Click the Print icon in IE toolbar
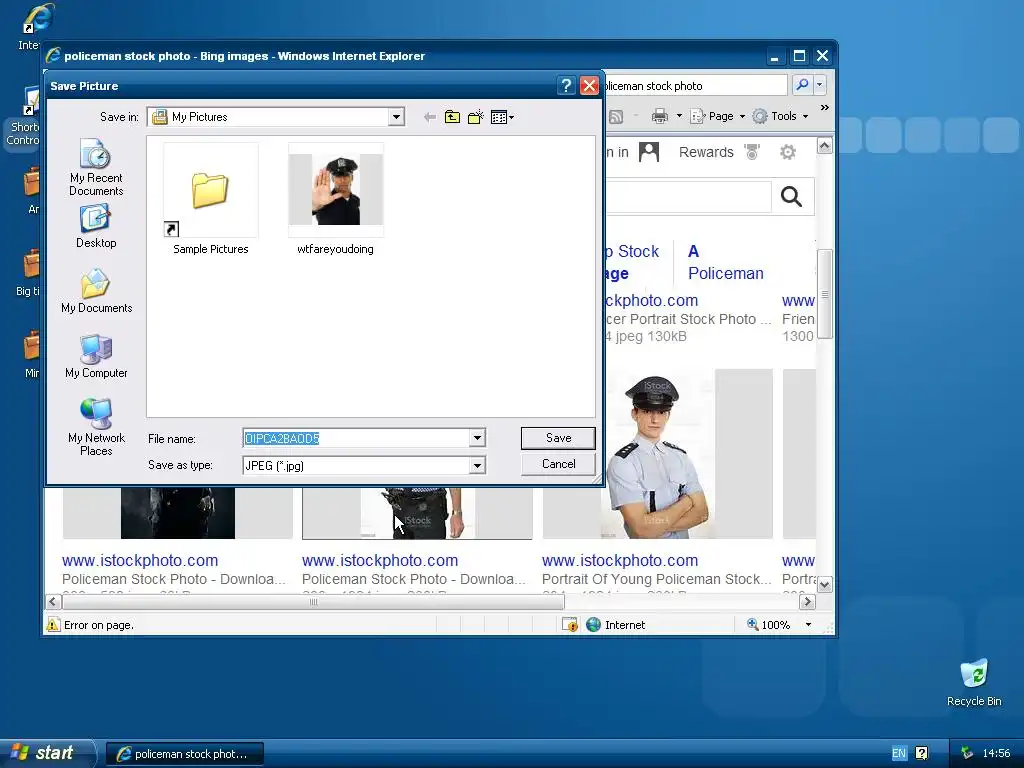 tap(660, 116)
